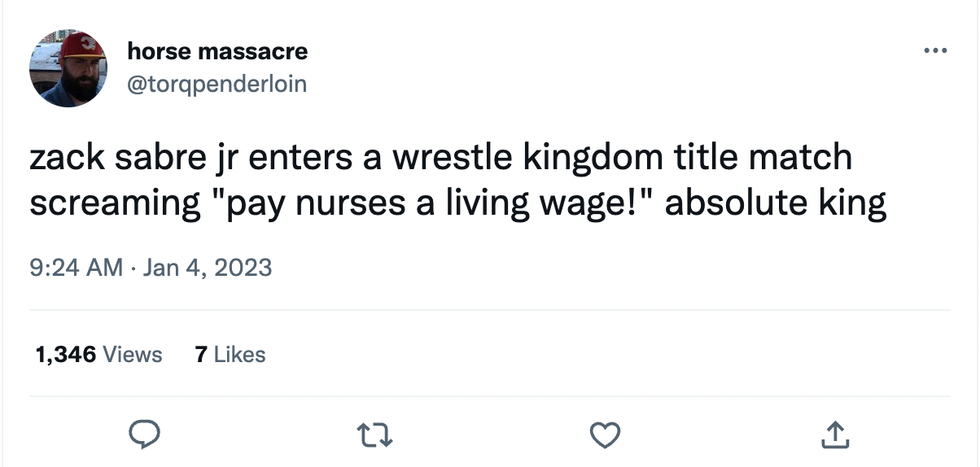Retweet the zack sabre jr post

point(376,433)
